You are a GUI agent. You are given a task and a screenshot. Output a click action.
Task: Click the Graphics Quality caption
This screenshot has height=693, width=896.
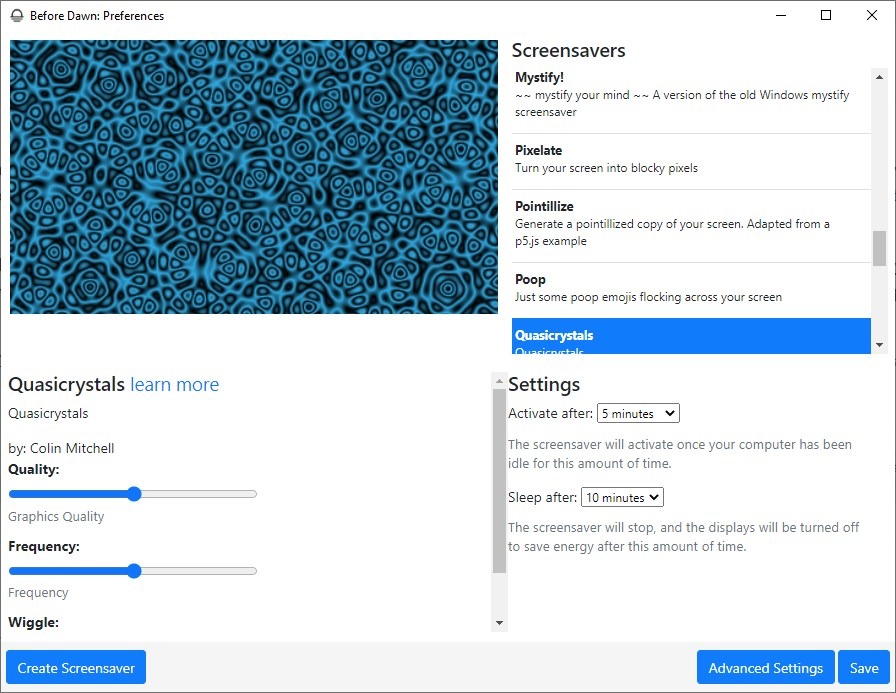tap(56, 516)
